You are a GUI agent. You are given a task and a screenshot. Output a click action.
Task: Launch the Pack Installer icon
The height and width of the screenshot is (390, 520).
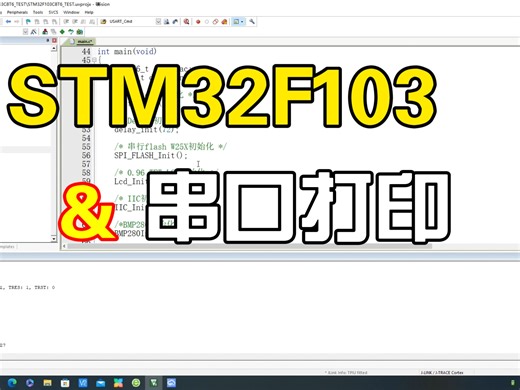[80, 32]
